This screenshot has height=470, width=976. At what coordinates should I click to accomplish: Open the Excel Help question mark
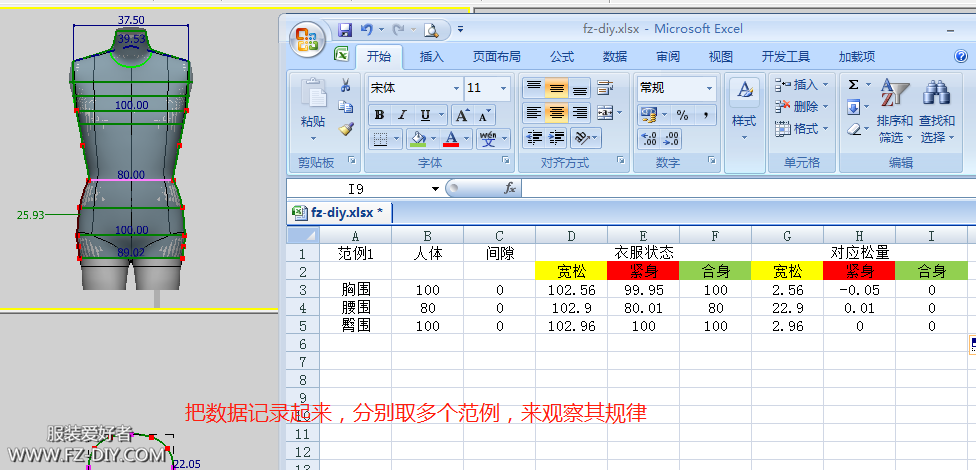tap(960, 57)
